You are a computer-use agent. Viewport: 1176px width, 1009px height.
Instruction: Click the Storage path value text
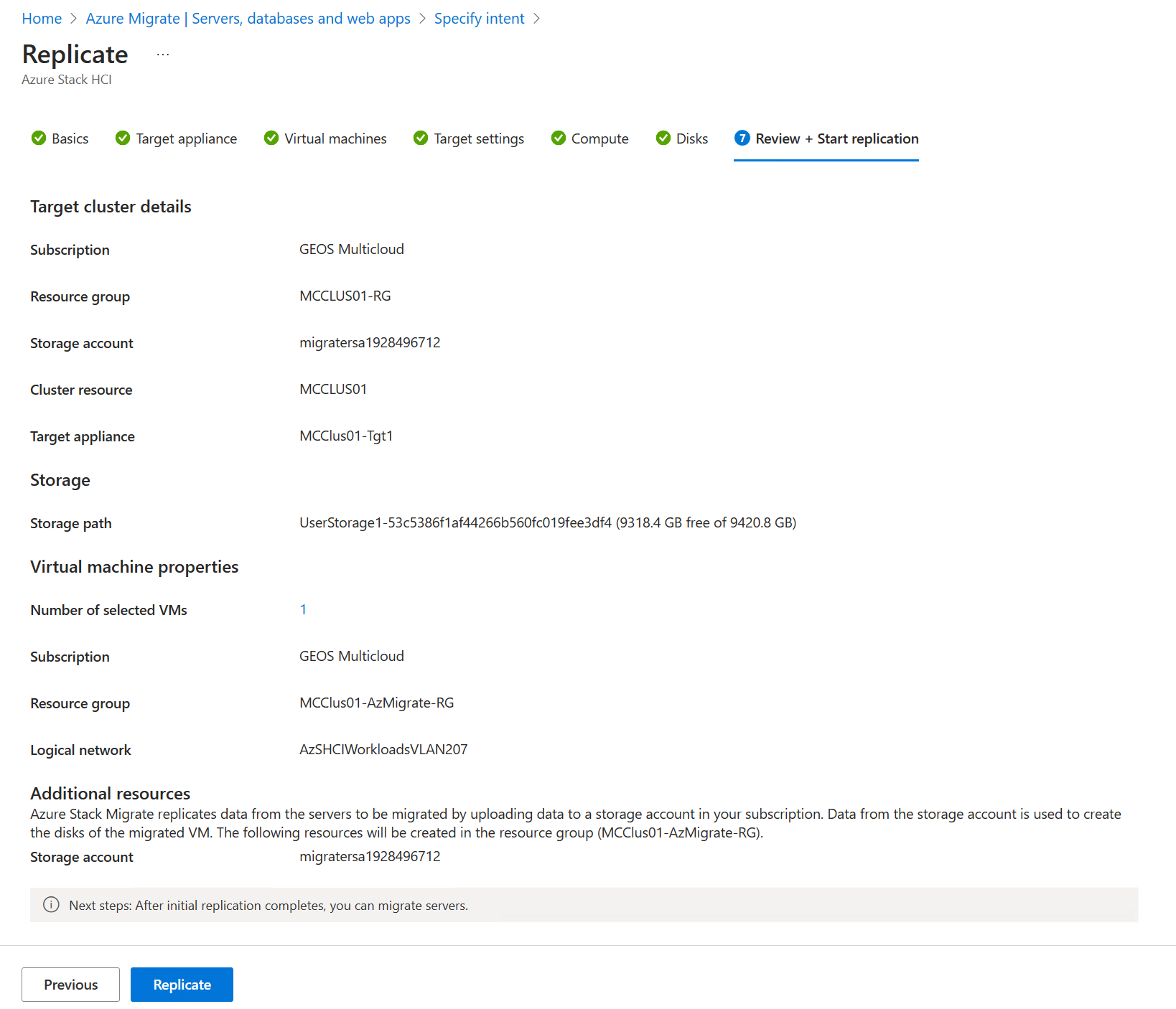[x=547, y=522]
